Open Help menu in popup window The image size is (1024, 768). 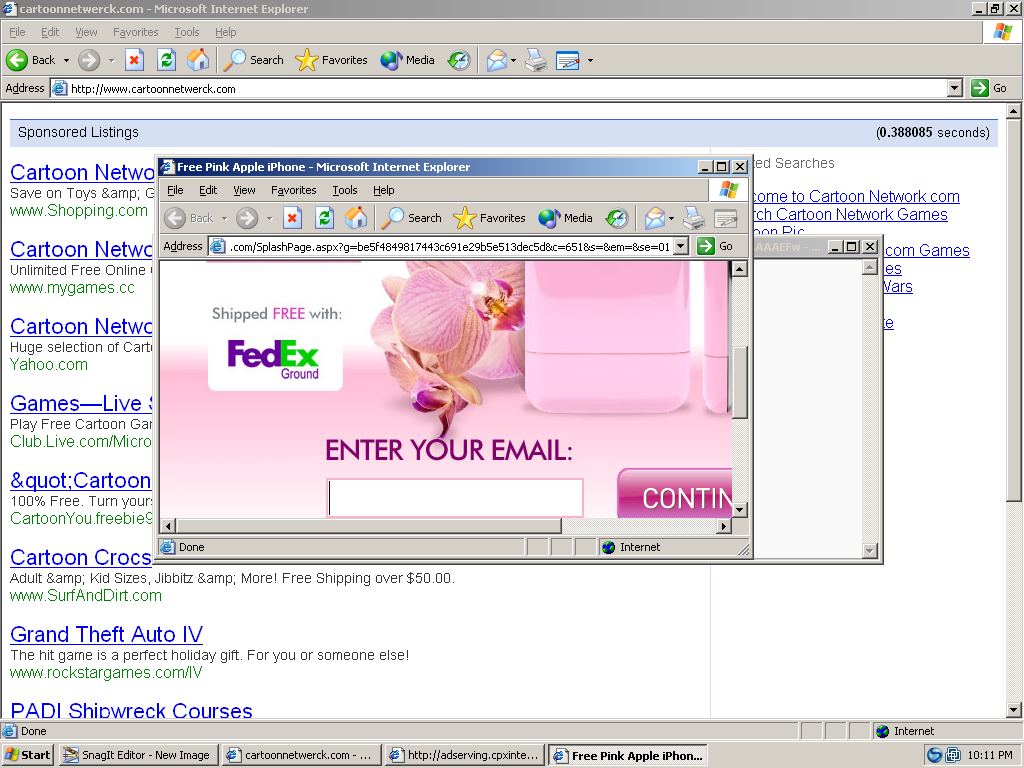point(383,190)
